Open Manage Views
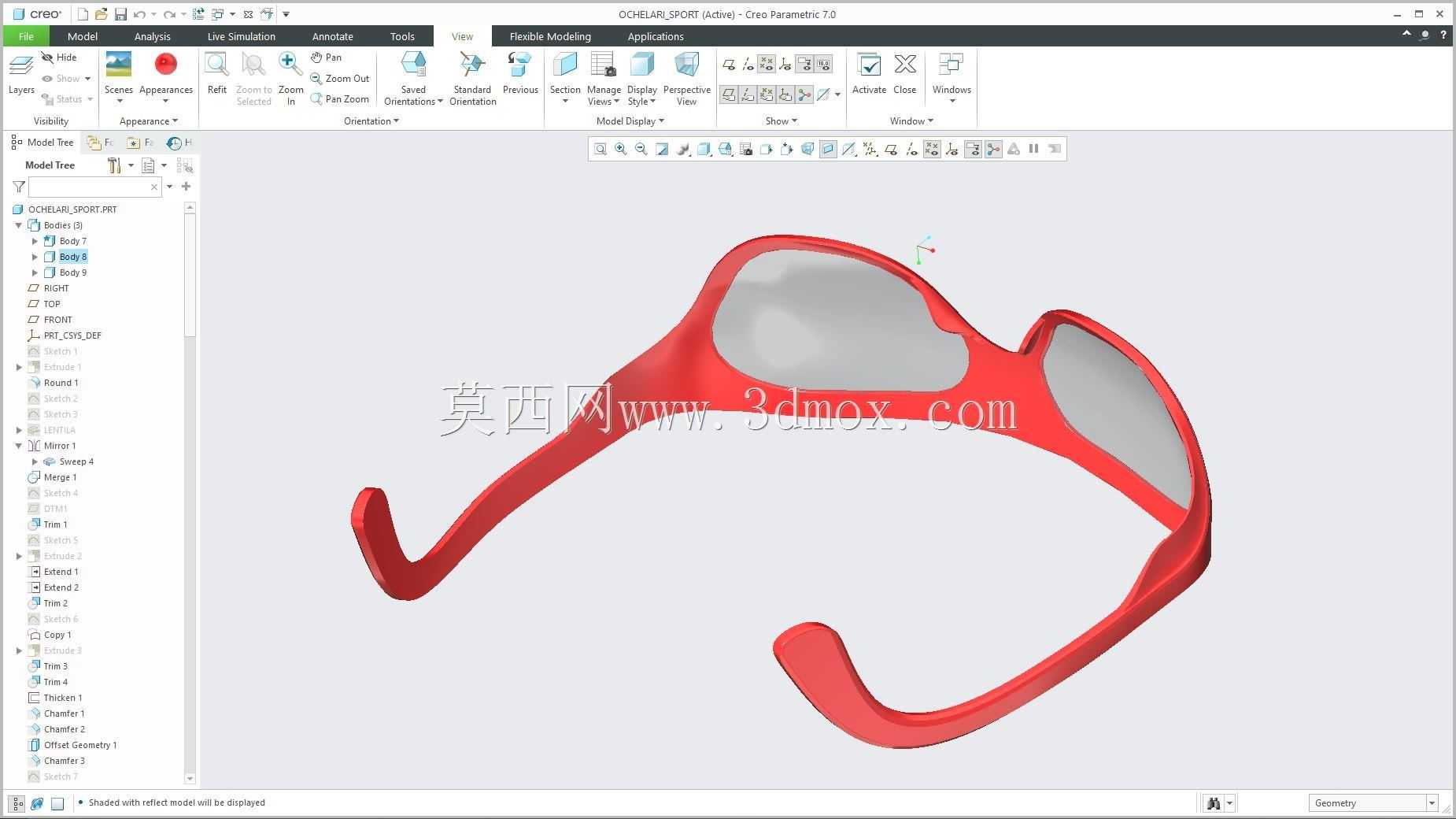Viewport: 1456px width, 819px height. click(604, 79)
